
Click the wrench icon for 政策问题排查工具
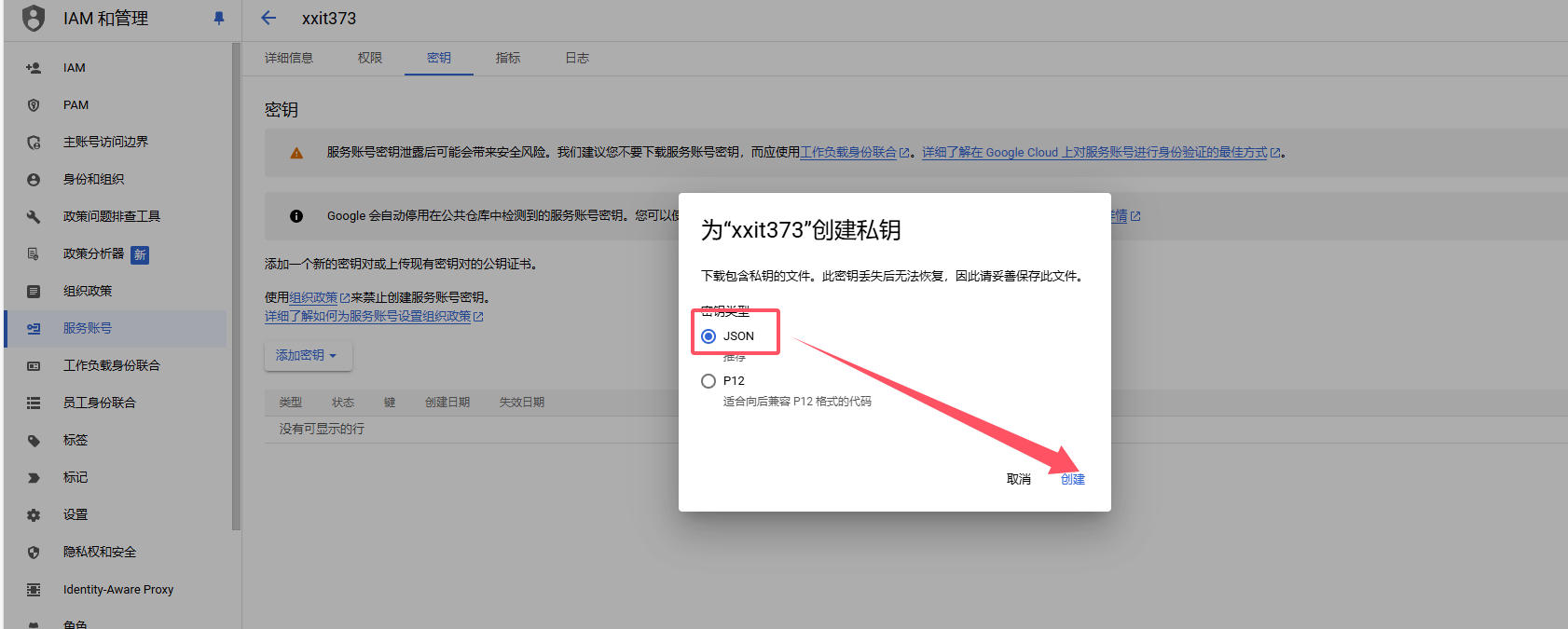34,217
